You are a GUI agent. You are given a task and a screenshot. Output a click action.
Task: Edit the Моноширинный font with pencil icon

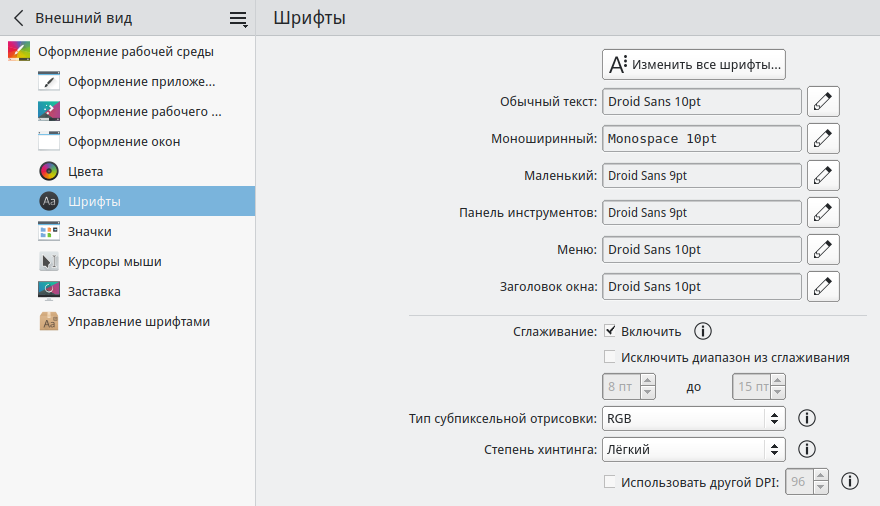pos(823,139)
